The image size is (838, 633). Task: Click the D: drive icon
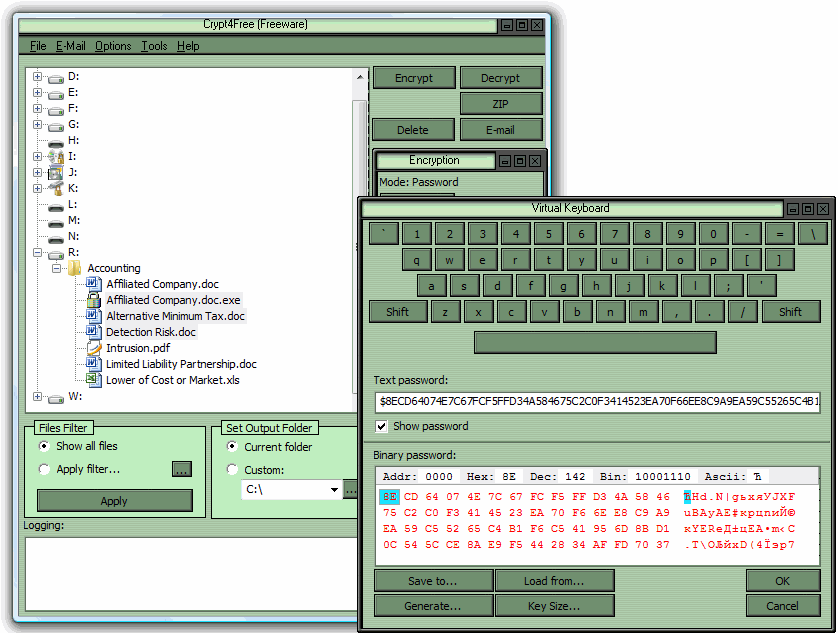56,78
